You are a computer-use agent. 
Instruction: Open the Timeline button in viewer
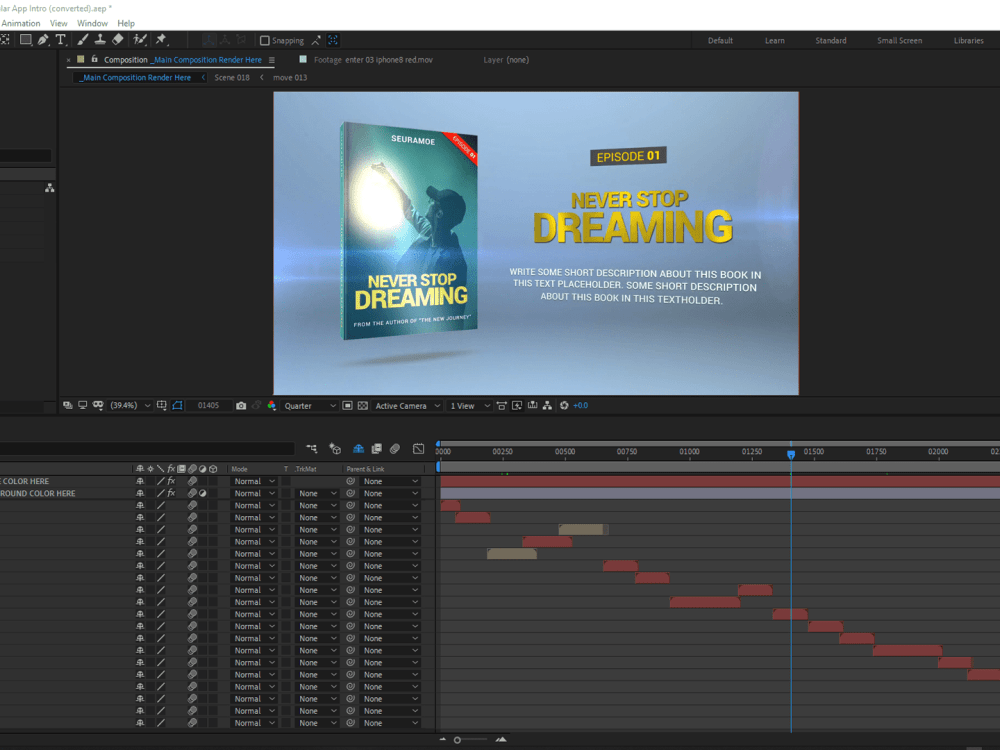tap(533, 406)
